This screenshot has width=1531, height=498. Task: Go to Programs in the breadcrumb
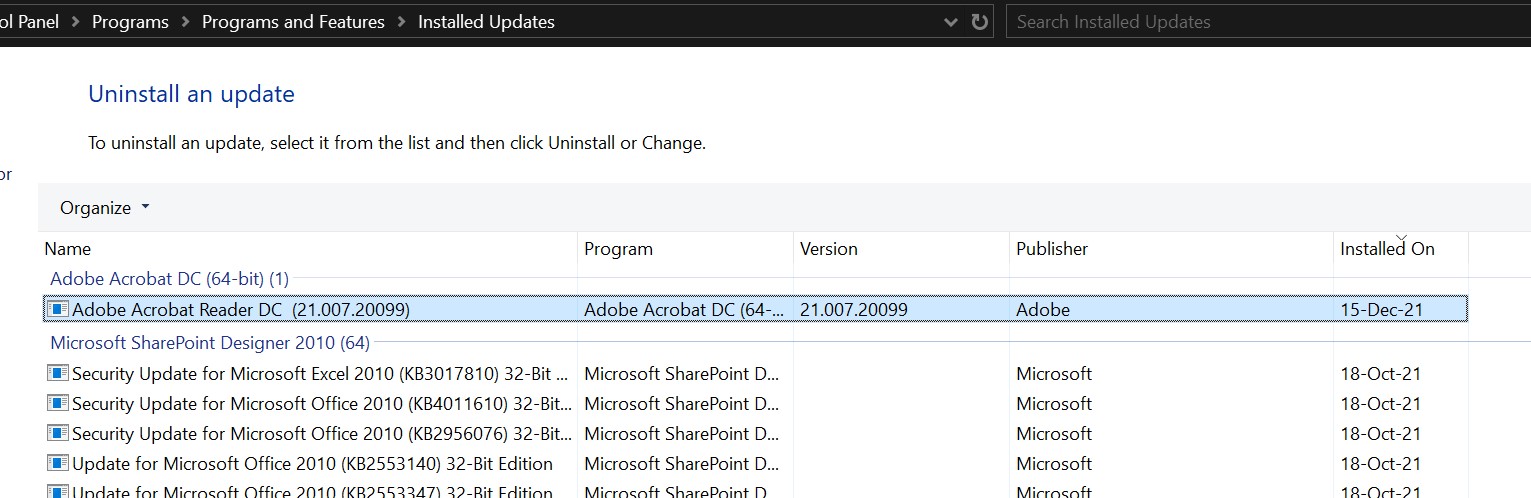[130, 22]
